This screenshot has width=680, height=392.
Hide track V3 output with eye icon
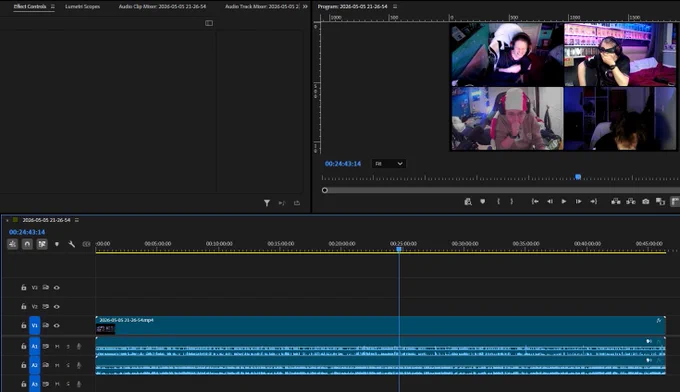click(x=57, y=287)
